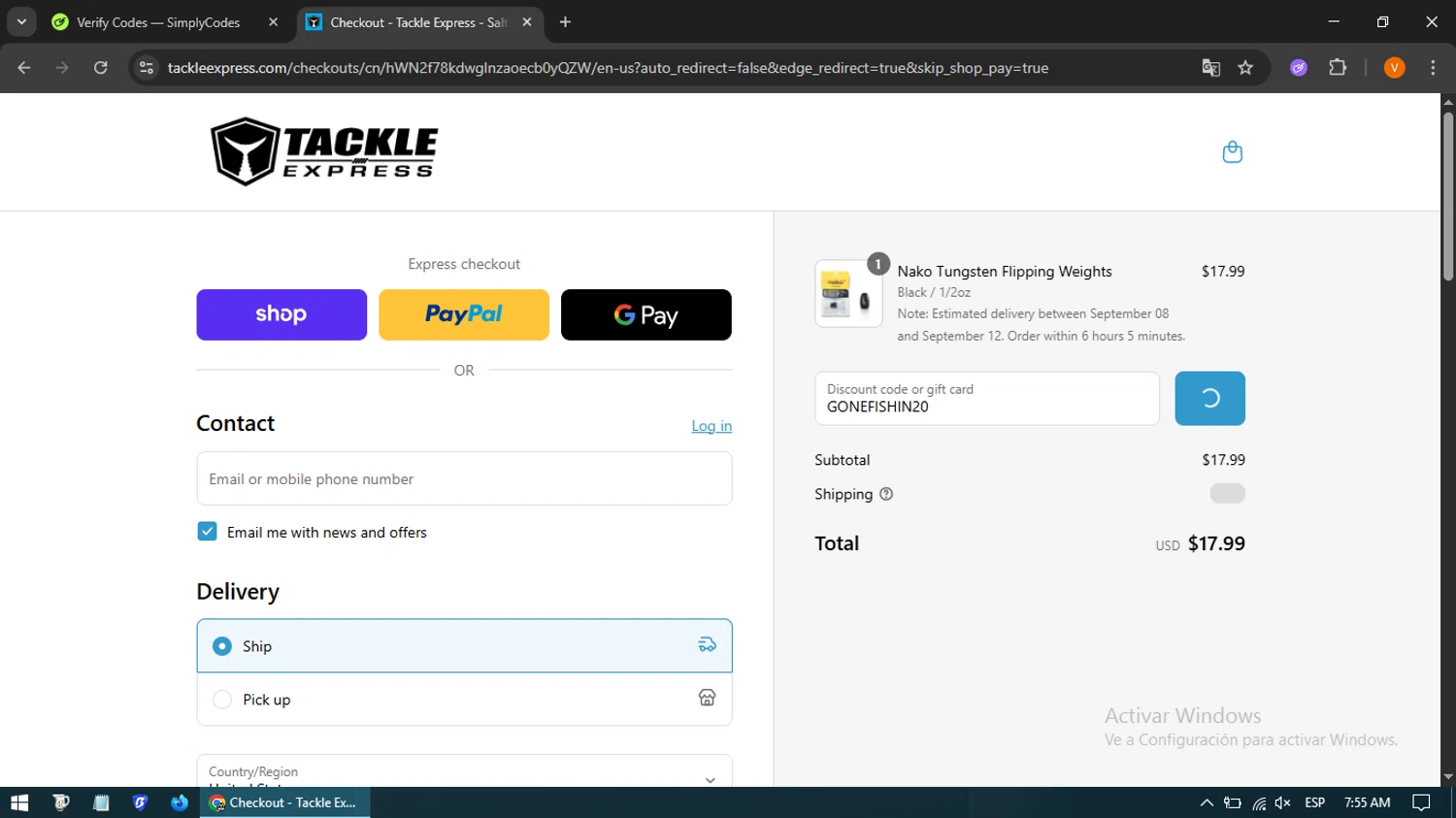Click the Apply discount code loading button

point(1209,398)
